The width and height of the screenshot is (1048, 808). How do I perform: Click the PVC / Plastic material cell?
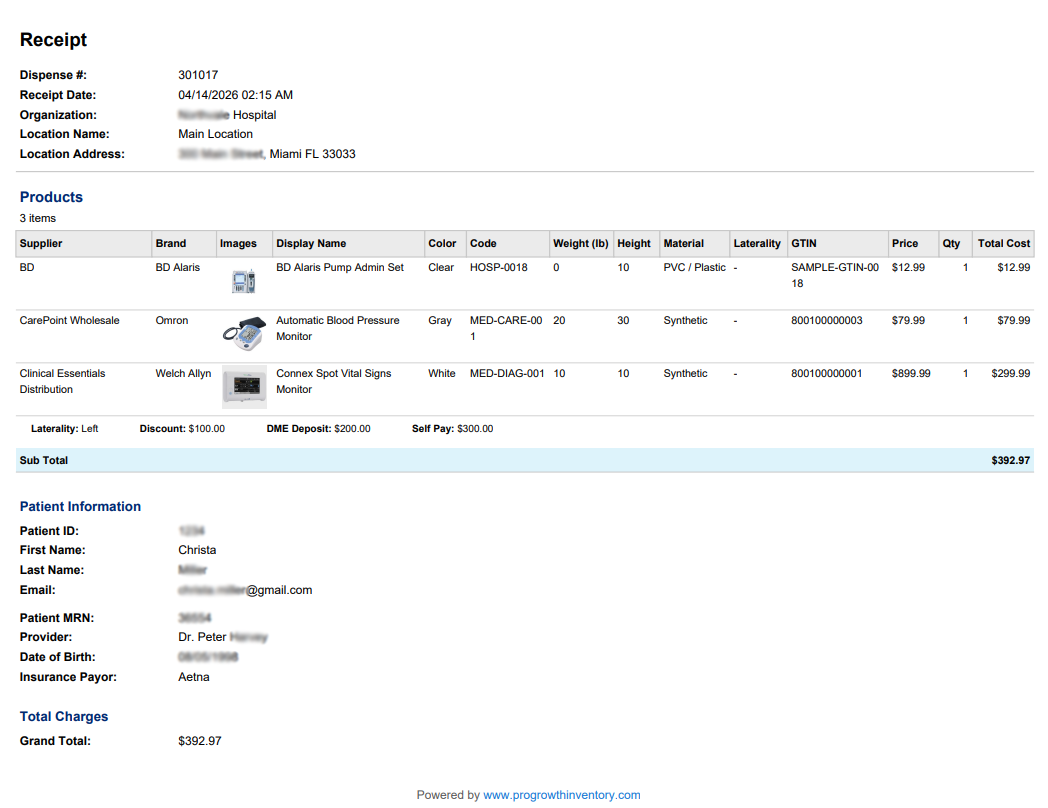(x=694, y=267)
